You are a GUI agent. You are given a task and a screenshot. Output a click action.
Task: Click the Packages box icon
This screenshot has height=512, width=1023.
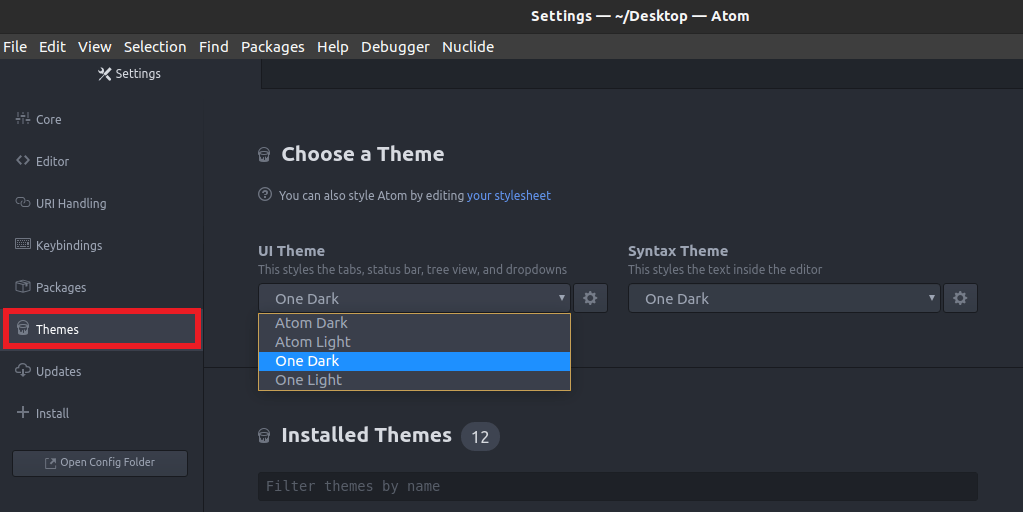[x=23, y=287]
